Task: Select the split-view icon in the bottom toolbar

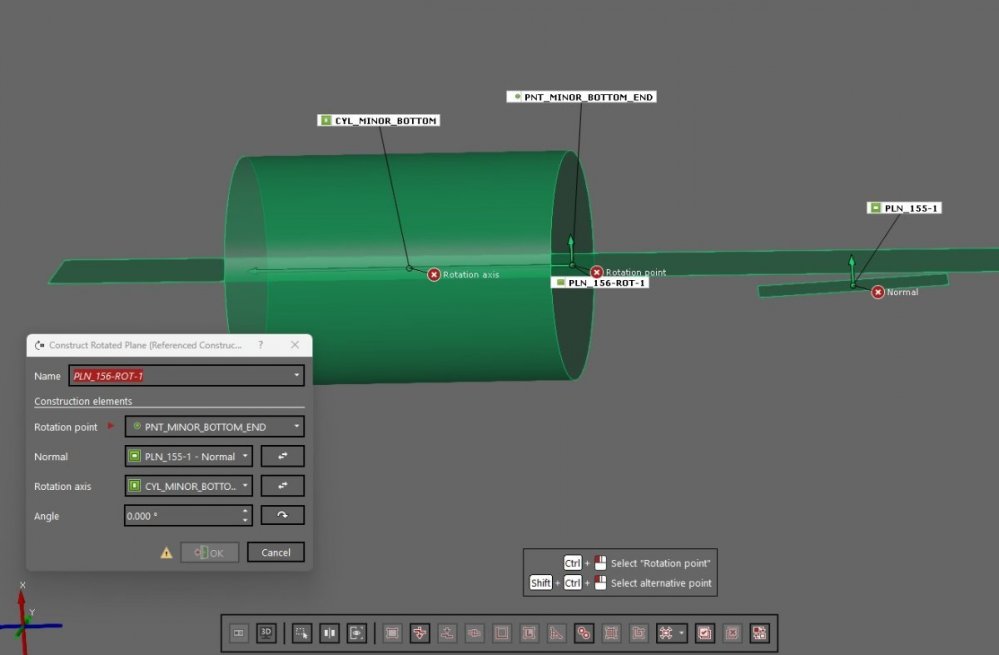Action: pyautogui.click(x=329, y=633)
